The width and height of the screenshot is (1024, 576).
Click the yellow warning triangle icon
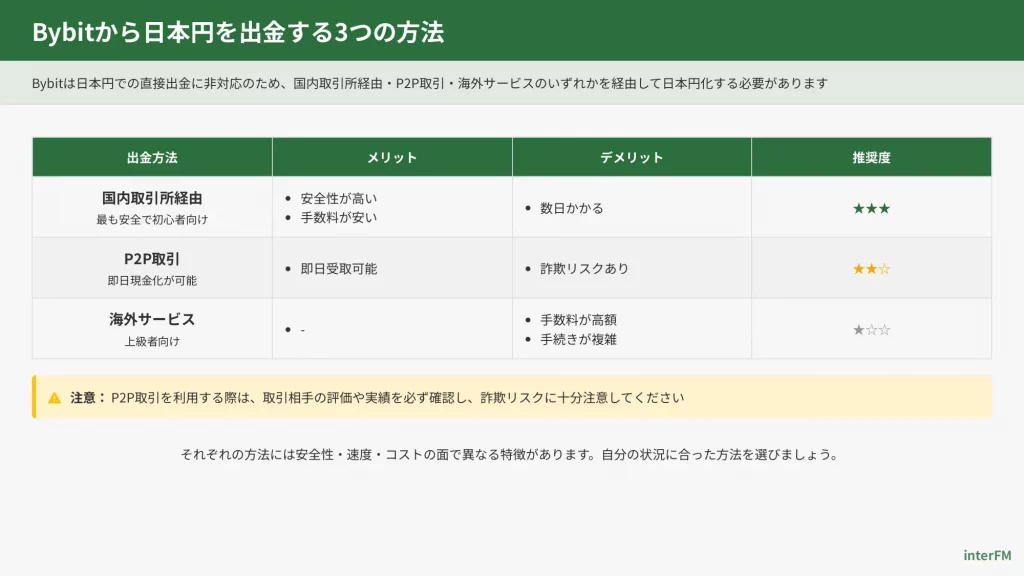coord(54,397)
